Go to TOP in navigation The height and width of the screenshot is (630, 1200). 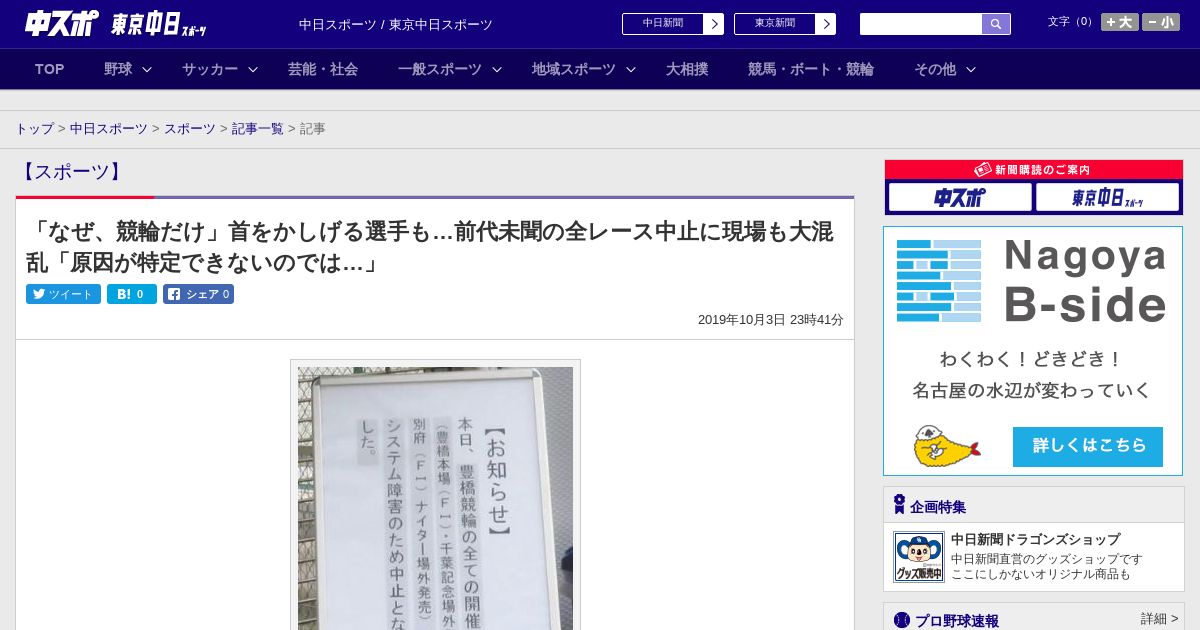(x=49, y=69)
